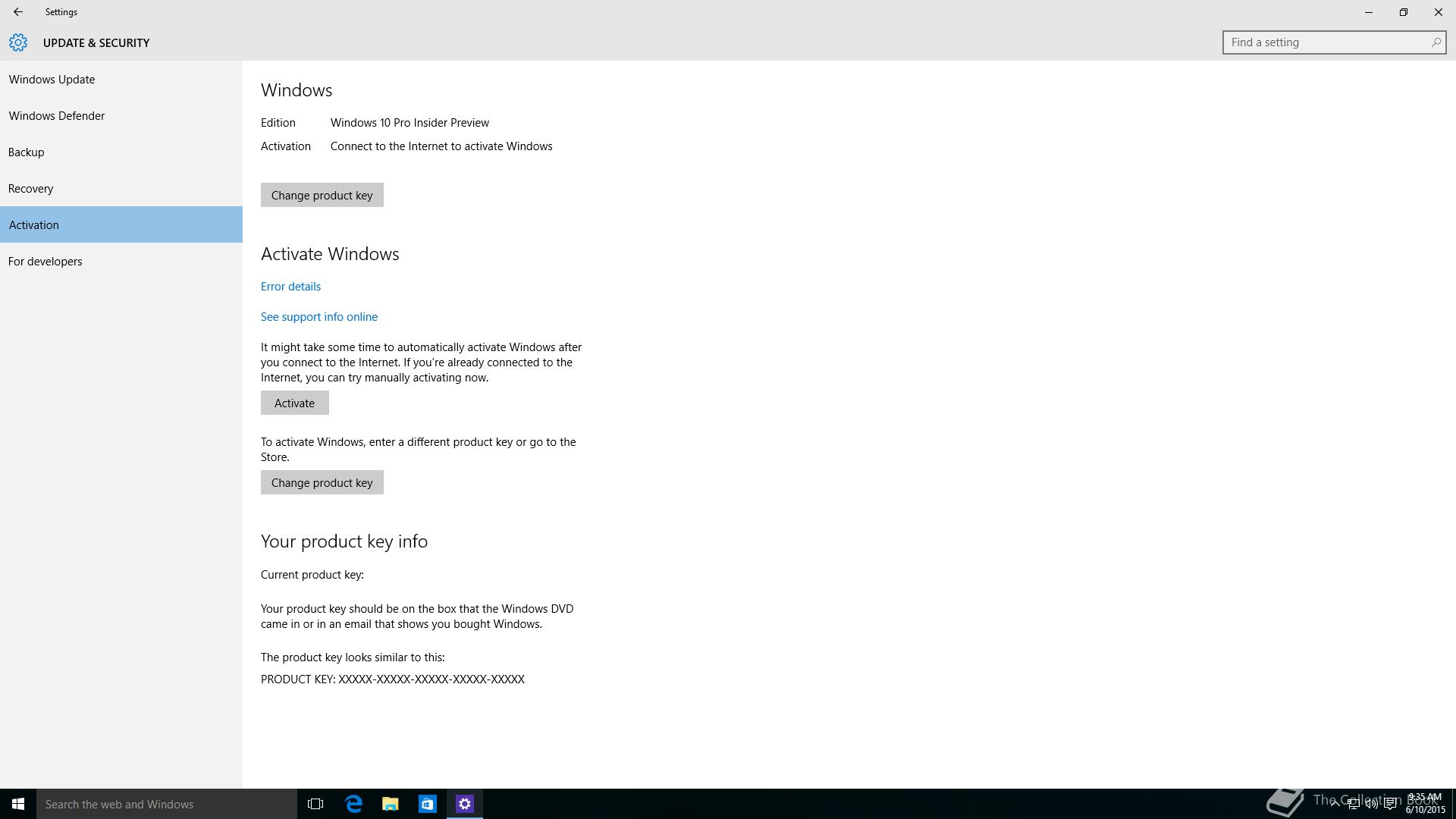
Task: Click the PRODUCT KEY XXXXX sample text
Action: pyautogui.click(x=393, y=679)
